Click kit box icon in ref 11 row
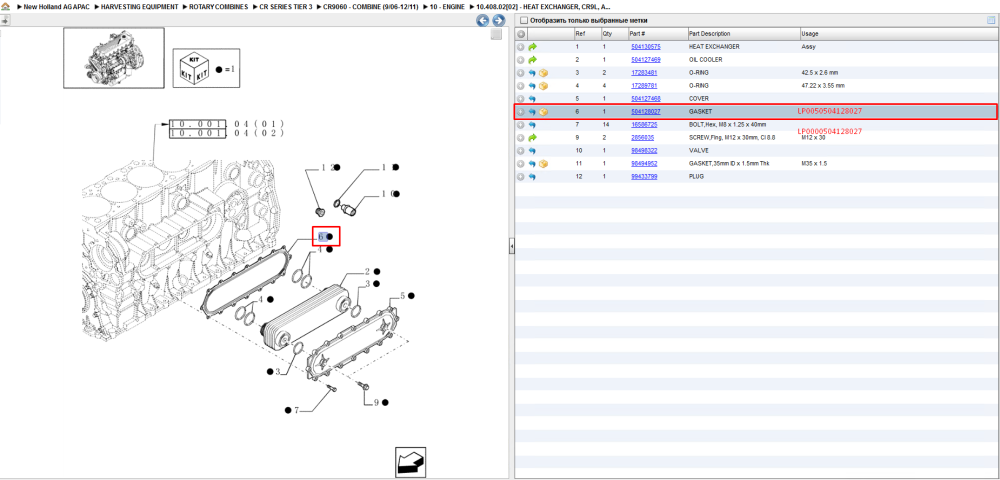1000x480 pixels. click(543, 164)
